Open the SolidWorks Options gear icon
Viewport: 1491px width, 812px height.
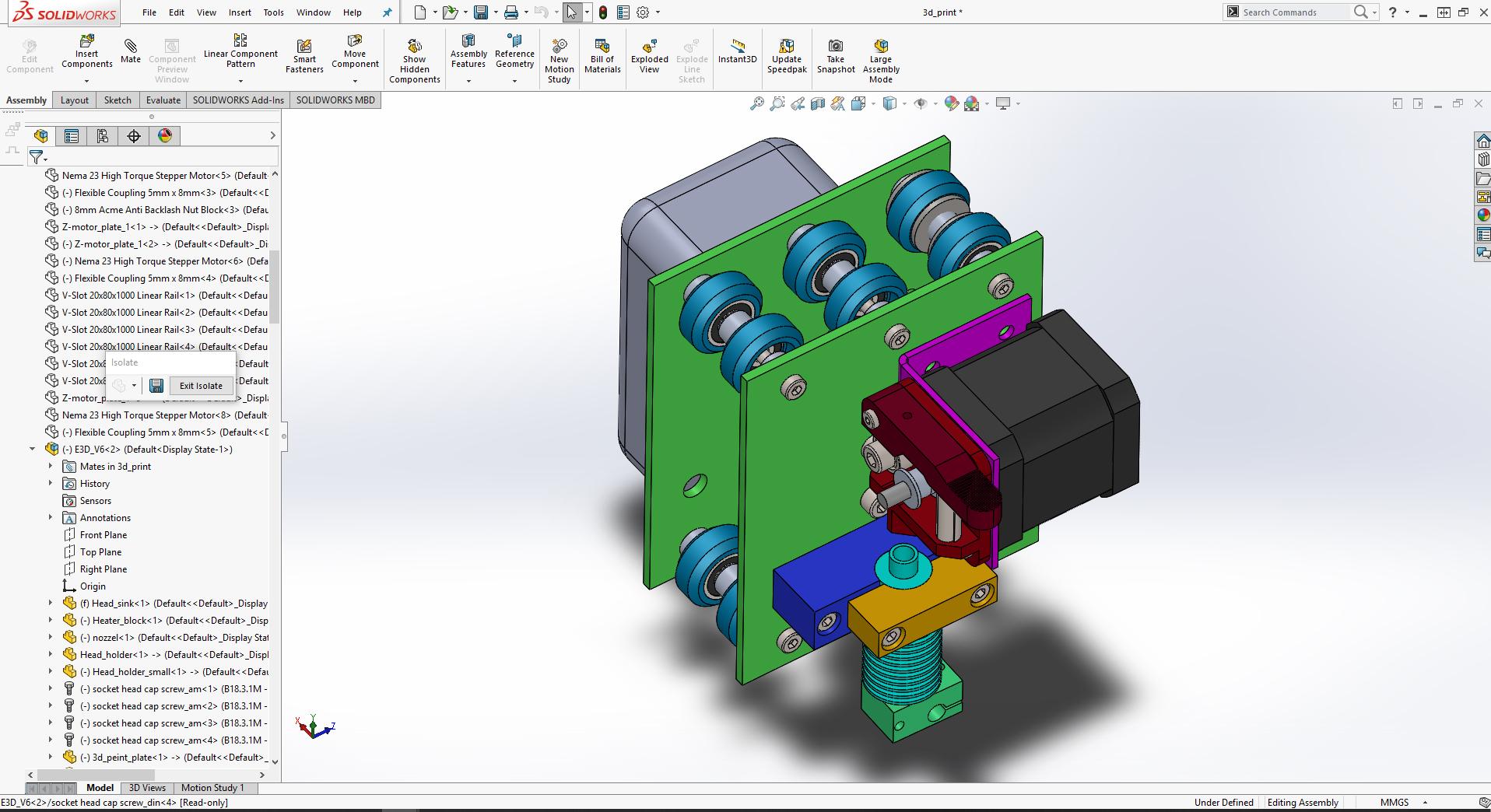(x=643, y=12)
